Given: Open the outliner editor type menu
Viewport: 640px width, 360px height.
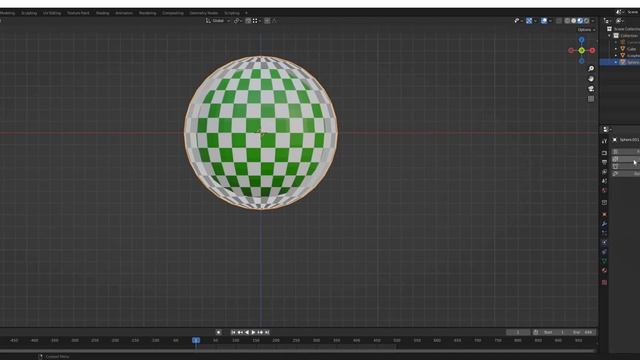Looking at the screenshot, I should coord(608,21).
